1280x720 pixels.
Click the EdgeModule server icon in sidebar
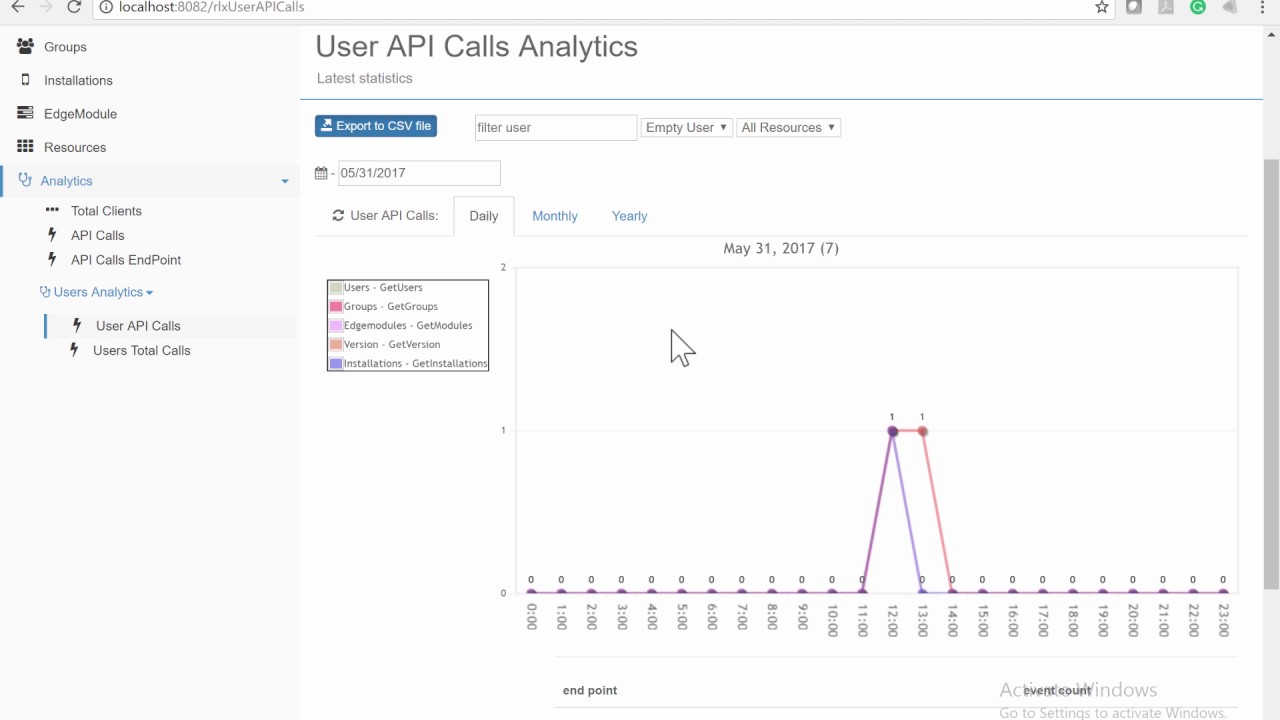pyautogui.click(x=25, y=114)
